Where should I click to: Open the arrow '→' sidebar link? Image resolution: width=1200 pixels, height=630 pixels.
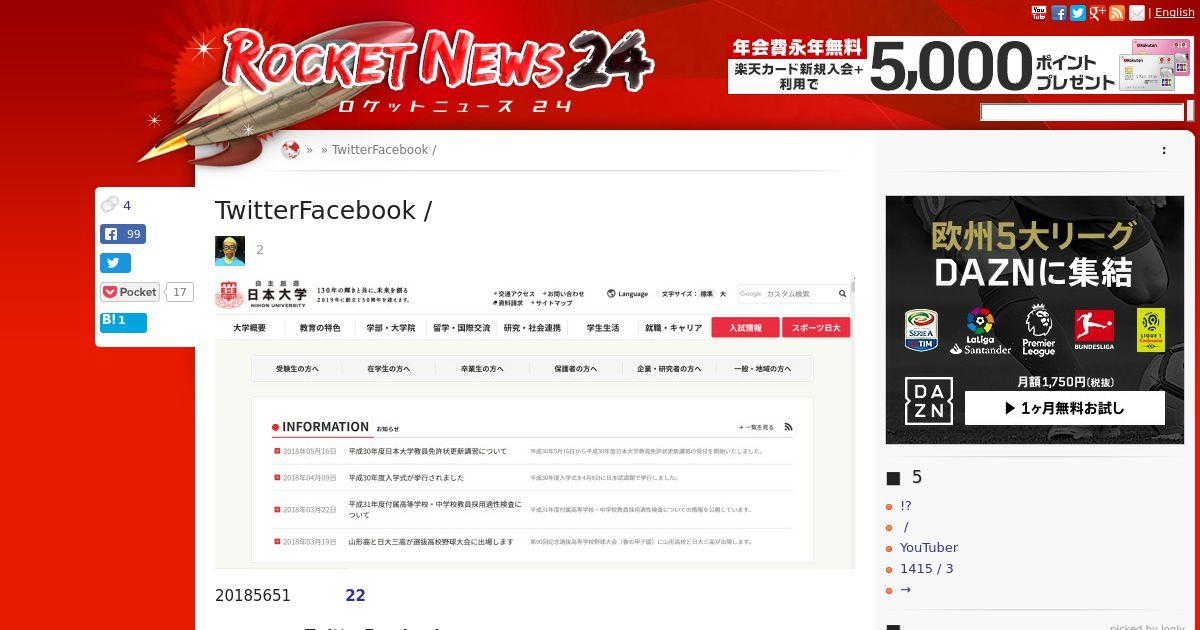coord(905,590)
